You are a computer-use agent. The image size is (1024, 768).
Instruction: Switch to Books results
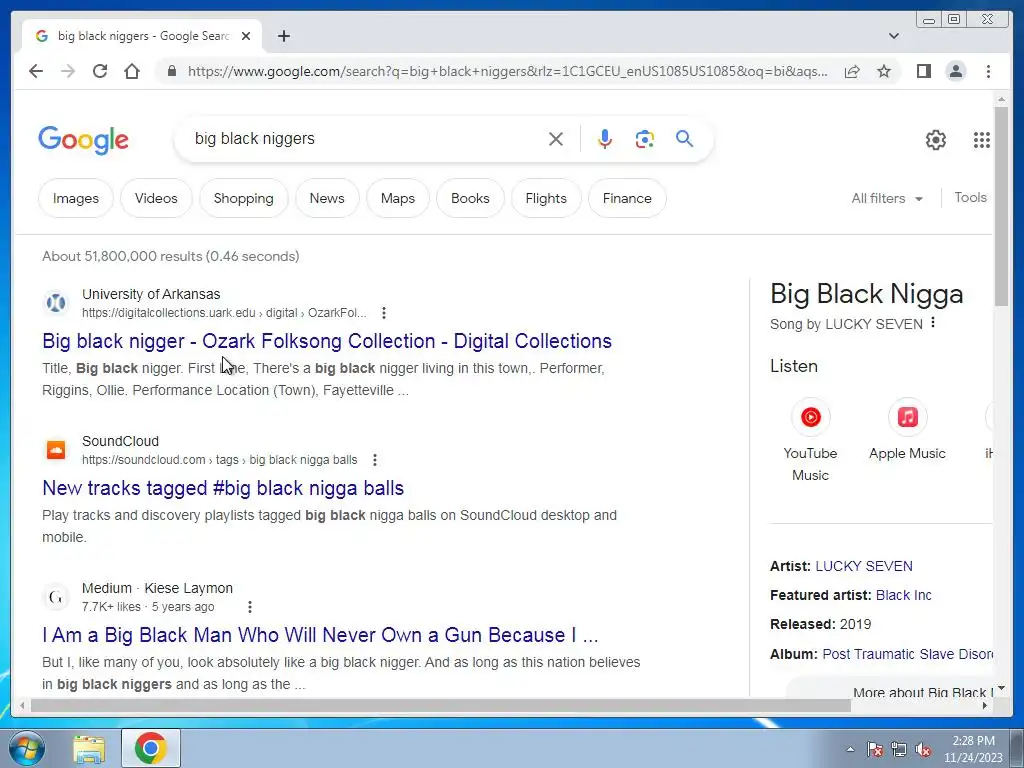(x=470, y=199)
